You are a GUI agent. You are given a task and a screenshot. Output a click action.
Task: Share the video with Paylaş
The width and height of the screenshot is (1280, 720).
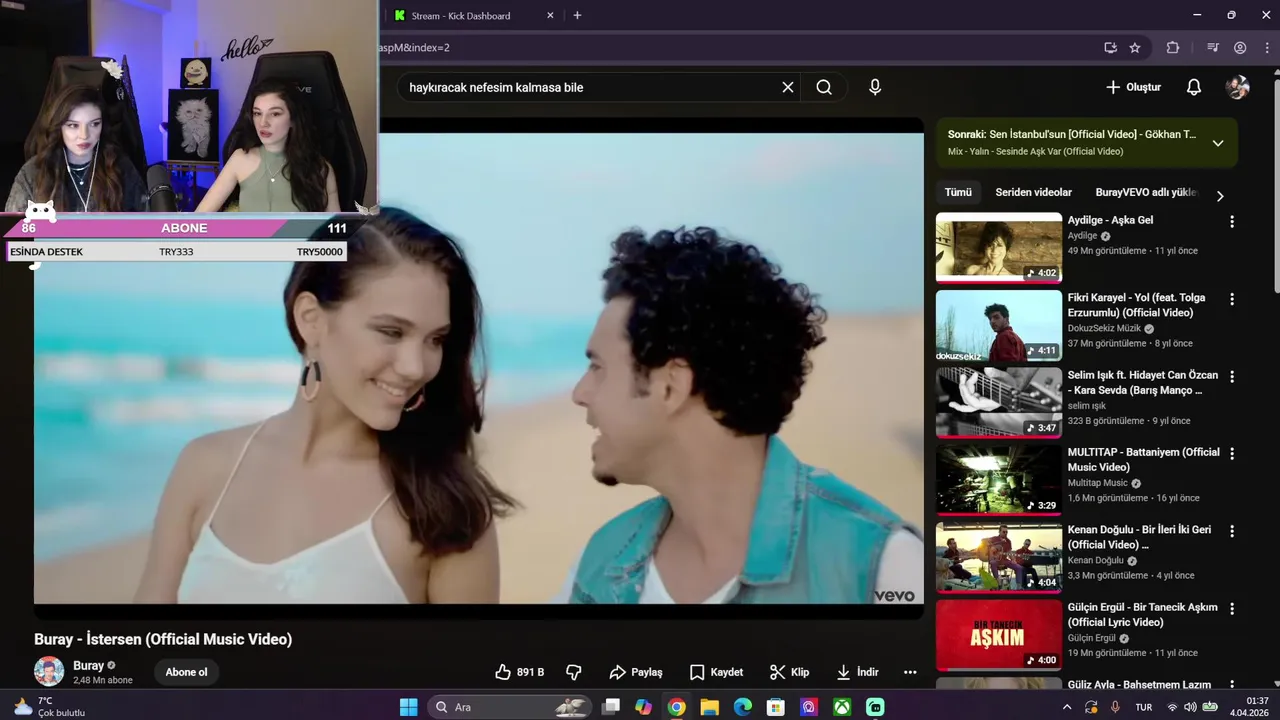point(636,672)
